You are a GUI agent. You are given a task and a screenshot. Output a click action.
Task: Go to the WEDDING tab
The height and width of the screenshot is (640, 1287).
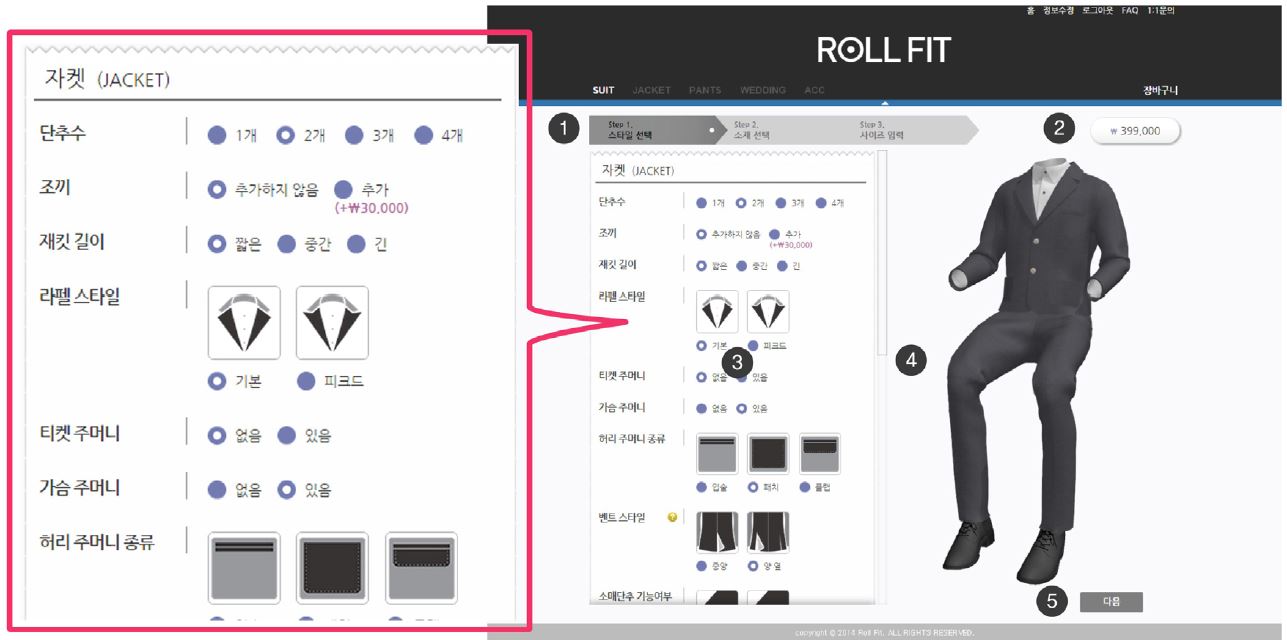click(x=763, y=90)
